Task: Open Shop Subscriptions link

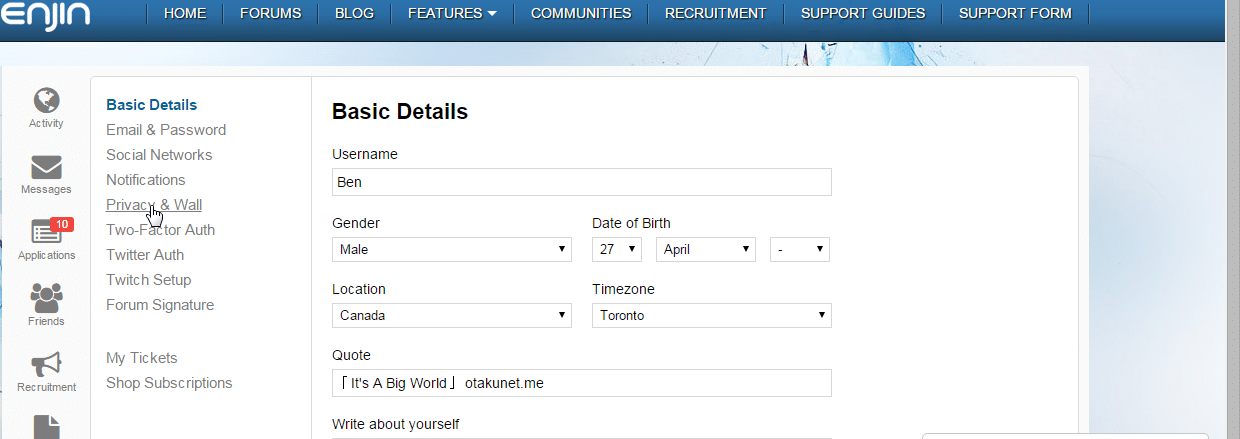Action: click(x=169, y=383)
